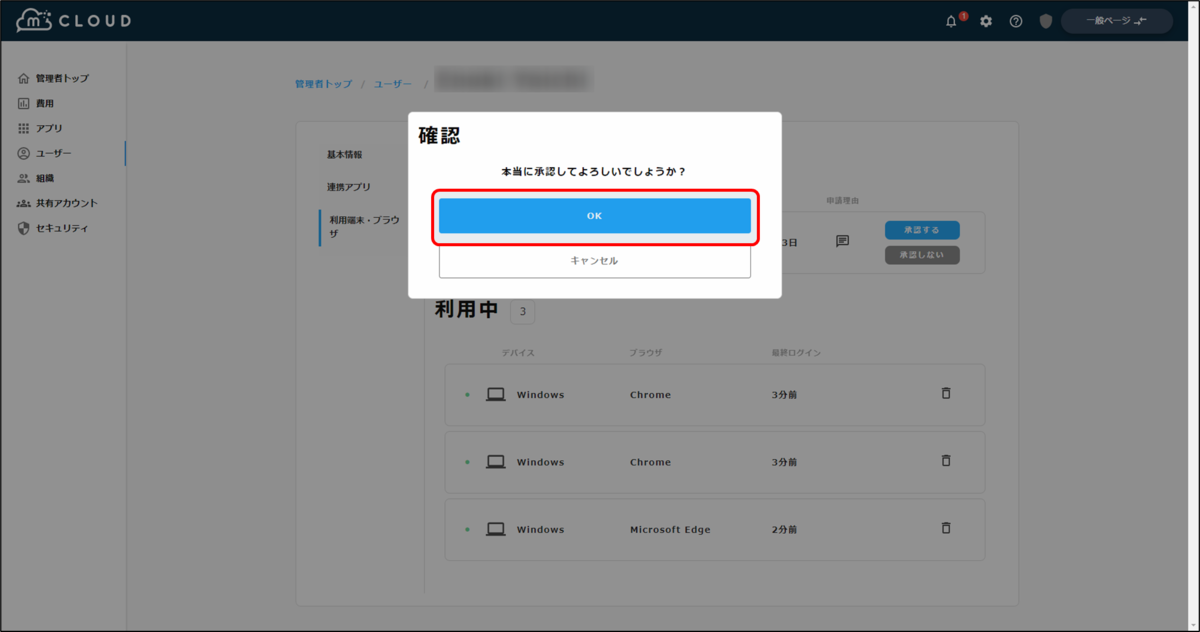The height and width of the screenshot is (632, 1200).
Task: Delete the first Windows Chrome device
Action: pos(946,393)
